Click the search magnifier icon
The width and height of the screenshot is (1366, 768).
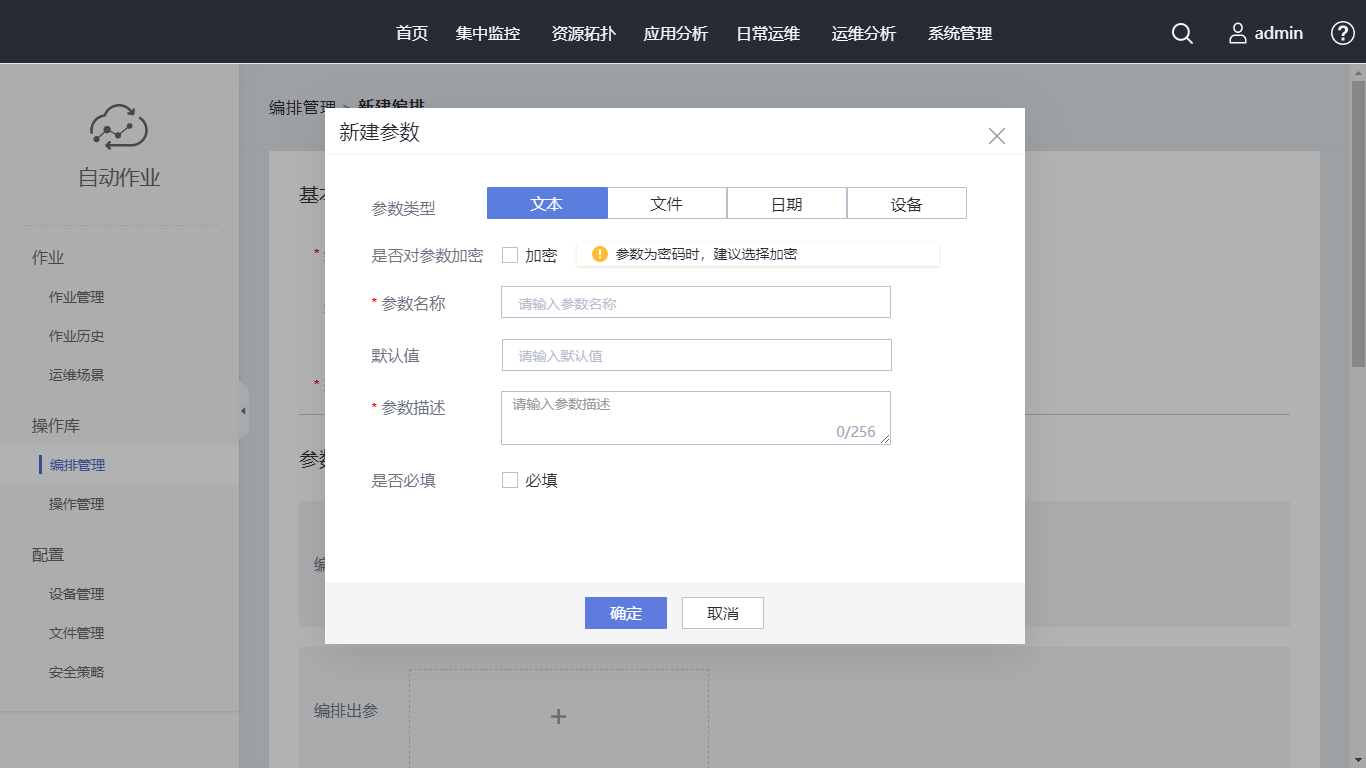[x=1182, y=33]
